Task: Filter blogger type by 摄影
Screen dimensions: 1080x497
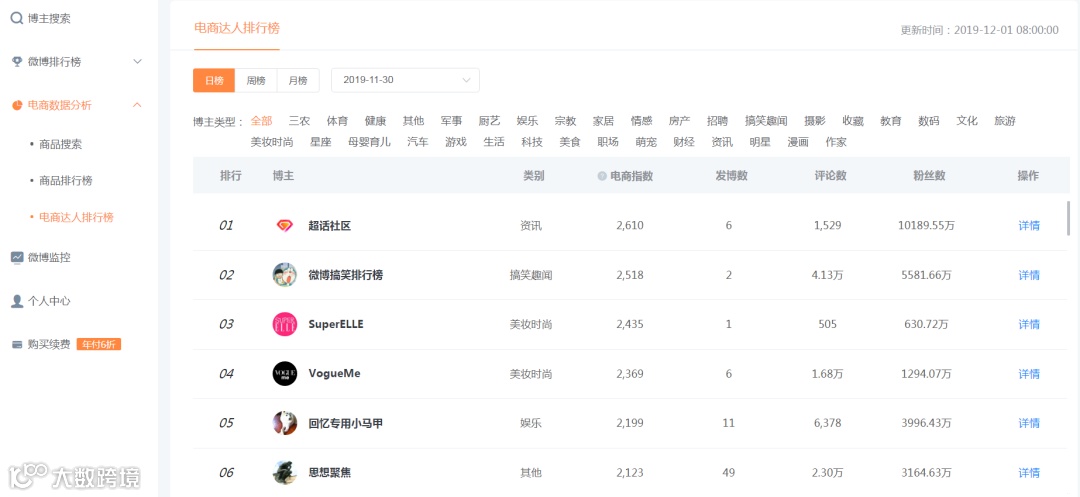Action: [x=815, y=121]
